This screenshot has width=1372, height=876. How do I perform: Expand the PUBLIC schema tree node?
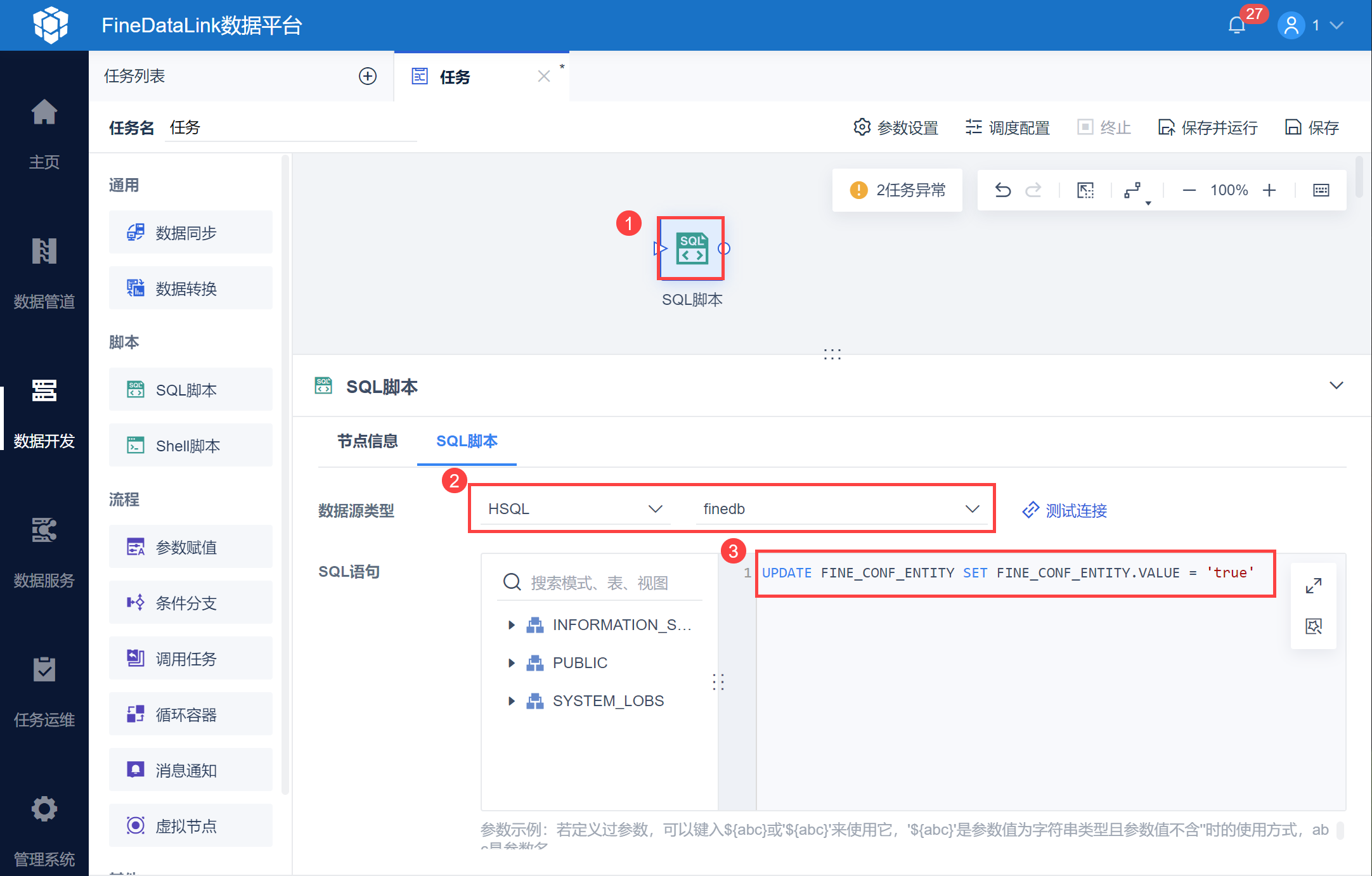tap(512, 663)
